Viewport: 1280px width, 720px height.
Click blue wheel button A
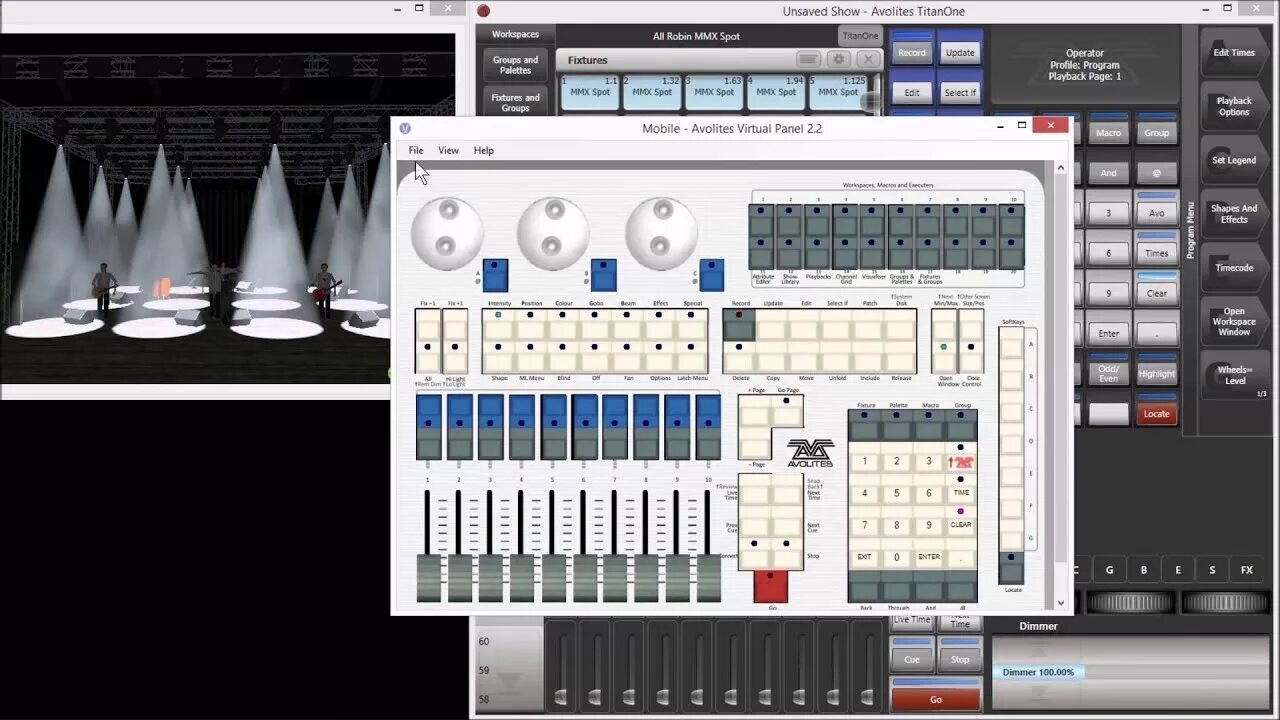(495, 275)
